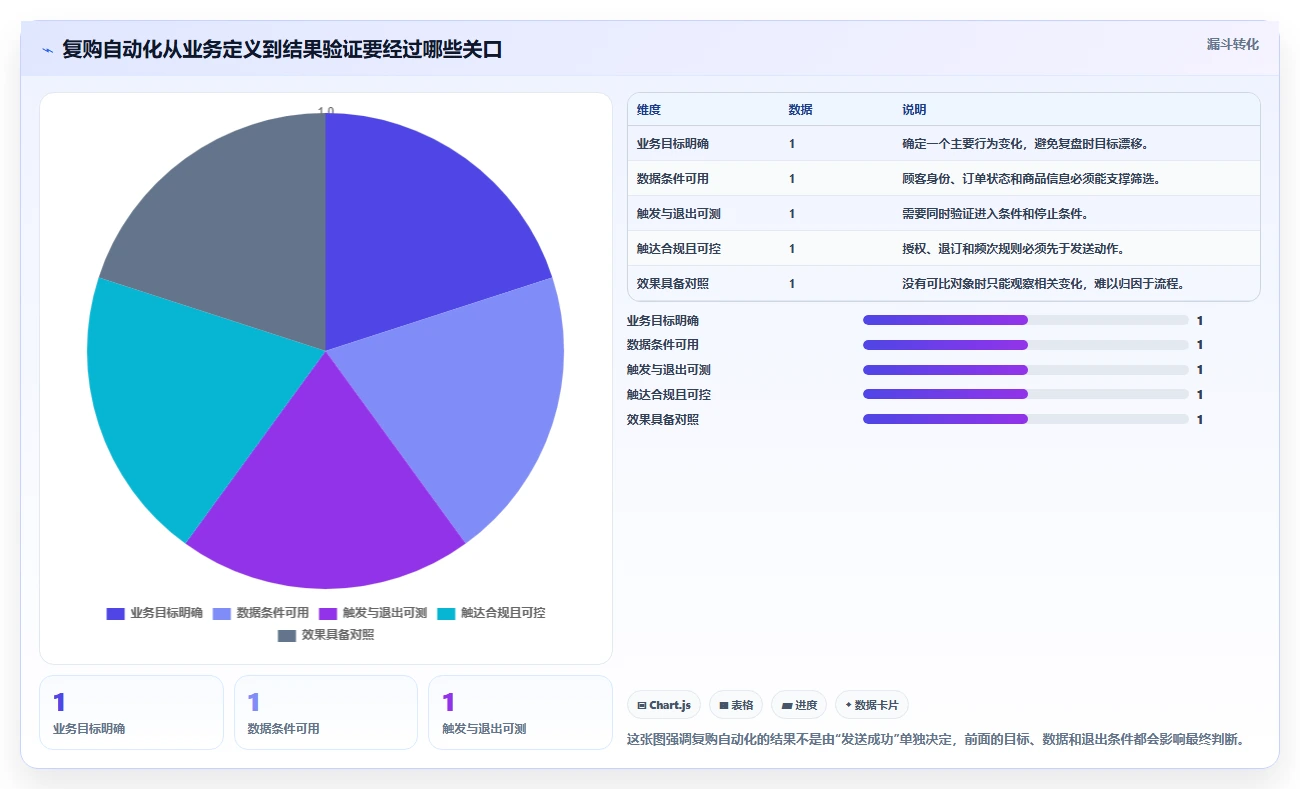Click the 业务目标明确 progress bar

[x=1025, y=320]
